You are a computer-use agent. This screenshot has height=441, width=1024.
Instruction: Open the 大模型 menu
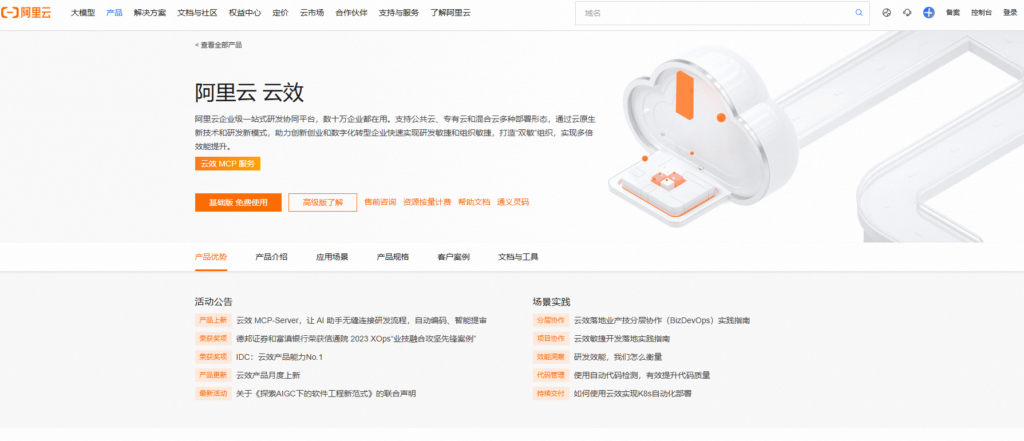(x=83, y=13)
